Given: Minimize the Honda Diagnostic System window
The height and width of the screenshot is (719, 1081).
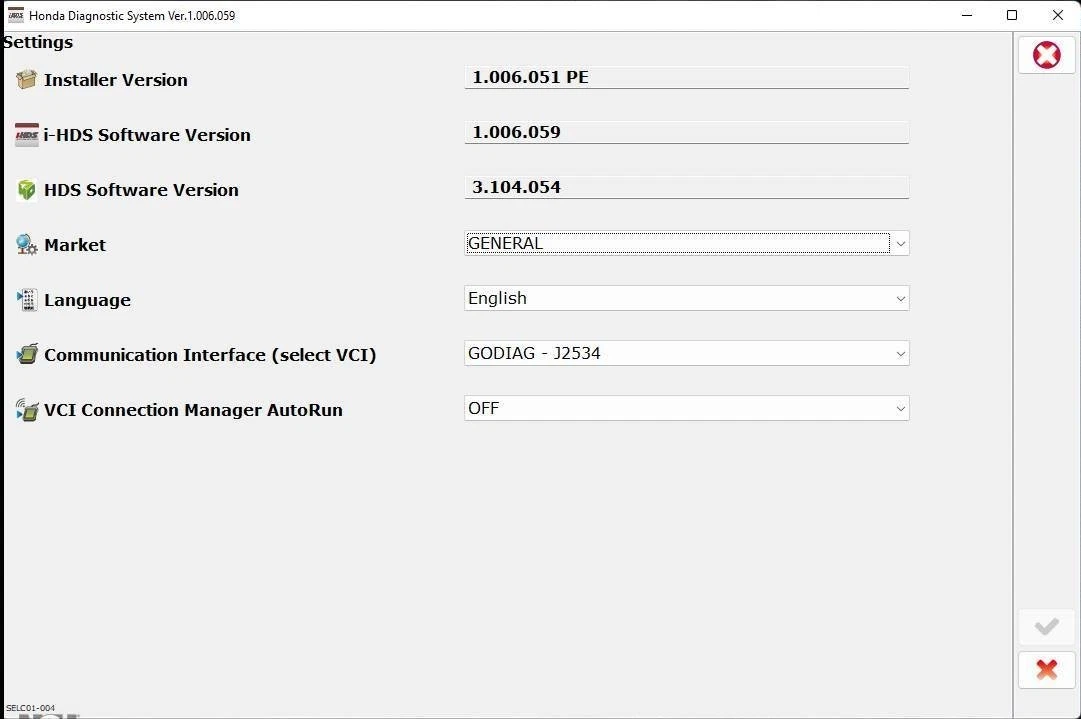Looking at the screenshot, I should [967, 15].
